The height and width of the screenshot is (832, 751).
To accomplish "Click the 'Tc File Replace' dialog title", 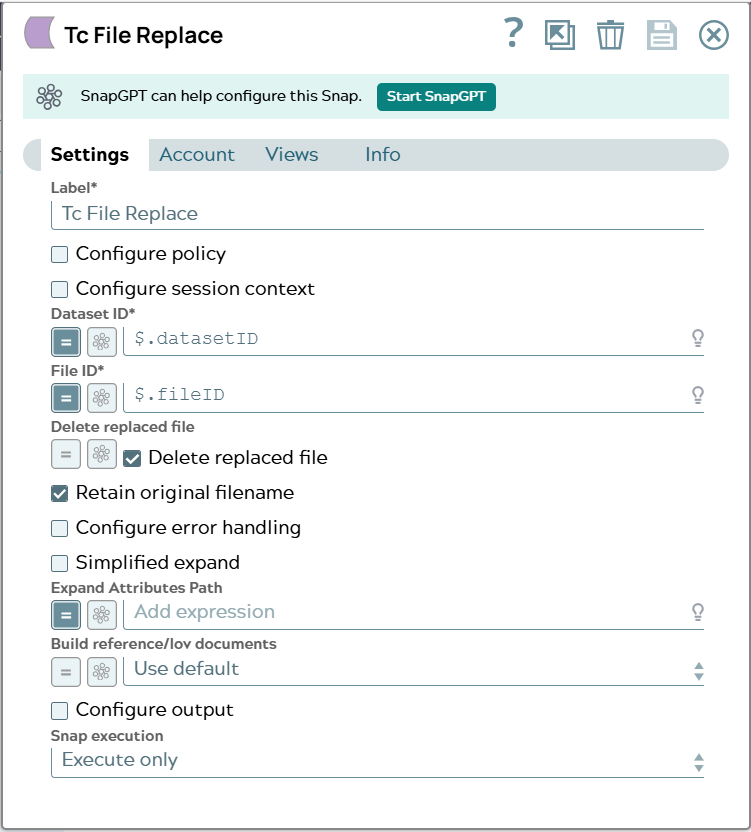I will click(x=143, y=36).
